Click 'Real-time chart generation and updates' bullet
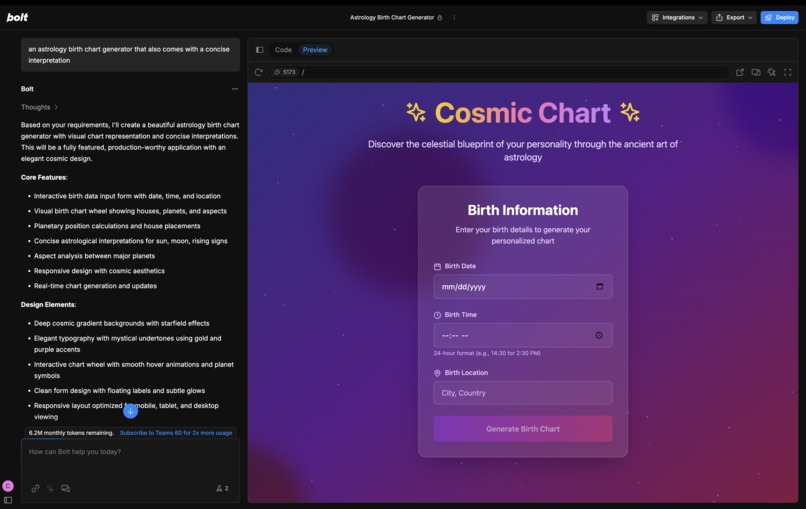This screenshot has width=806, height=509. (x=95, y=286)
